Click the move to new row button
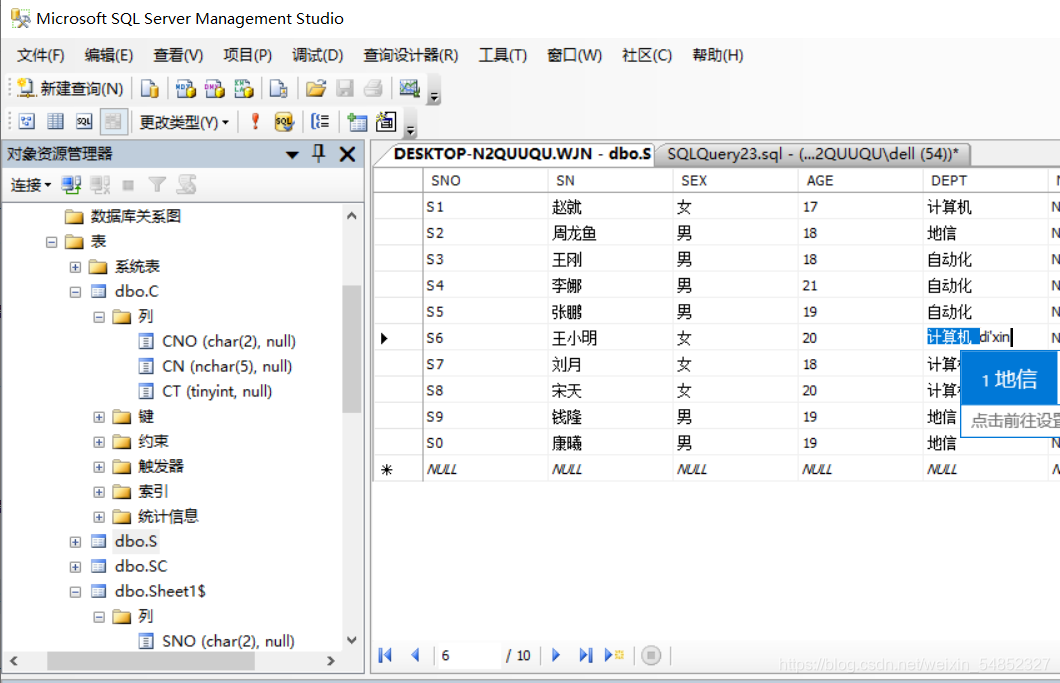The image size is (1060, 683). 615,655
